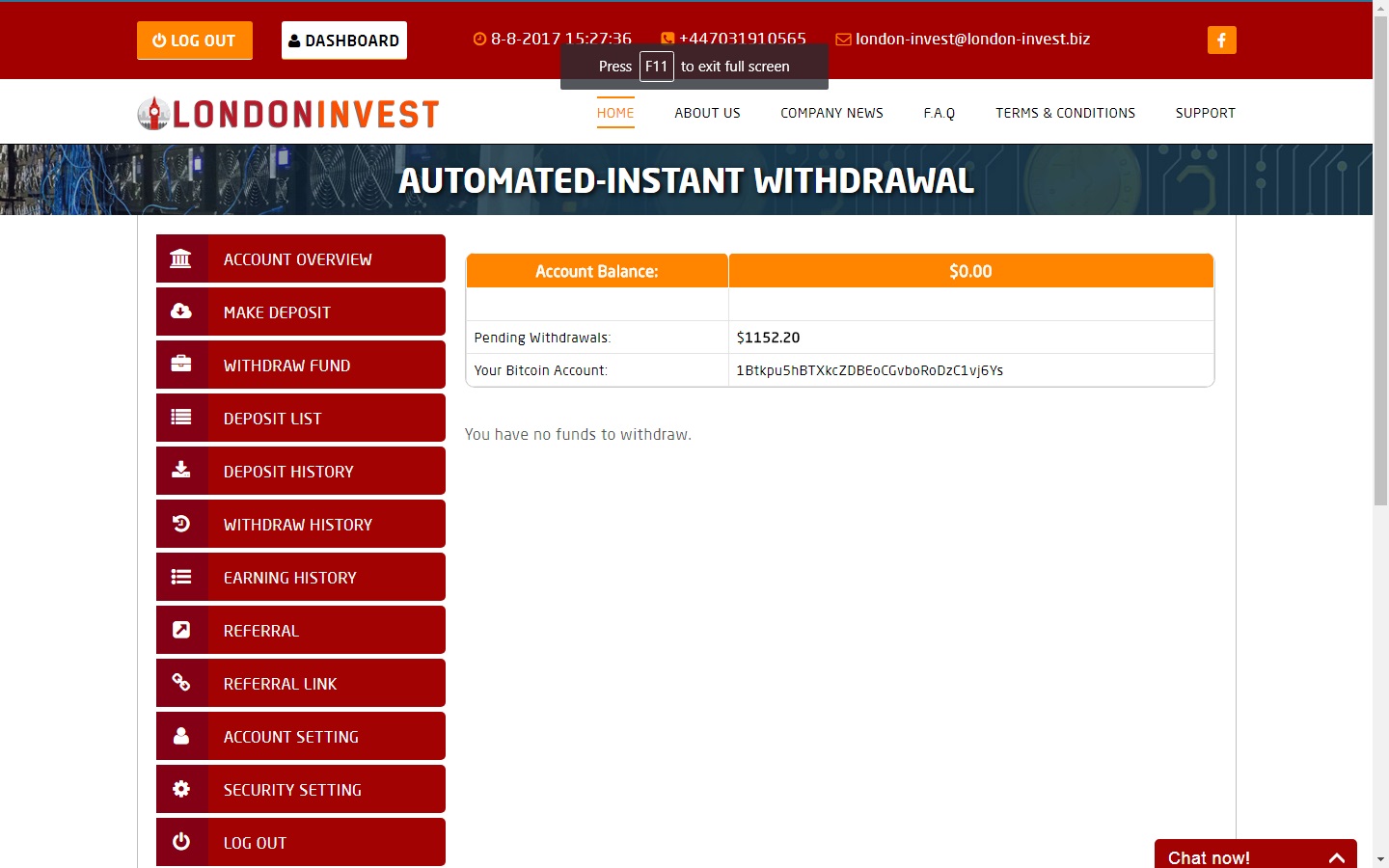
Task: Click the phone icon in the top bar
Action: coord(667,40)
